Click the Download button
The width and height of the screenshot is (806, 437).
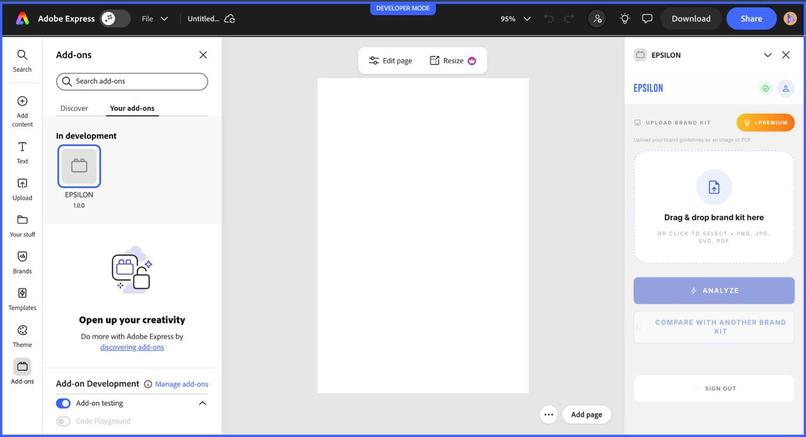691,19
